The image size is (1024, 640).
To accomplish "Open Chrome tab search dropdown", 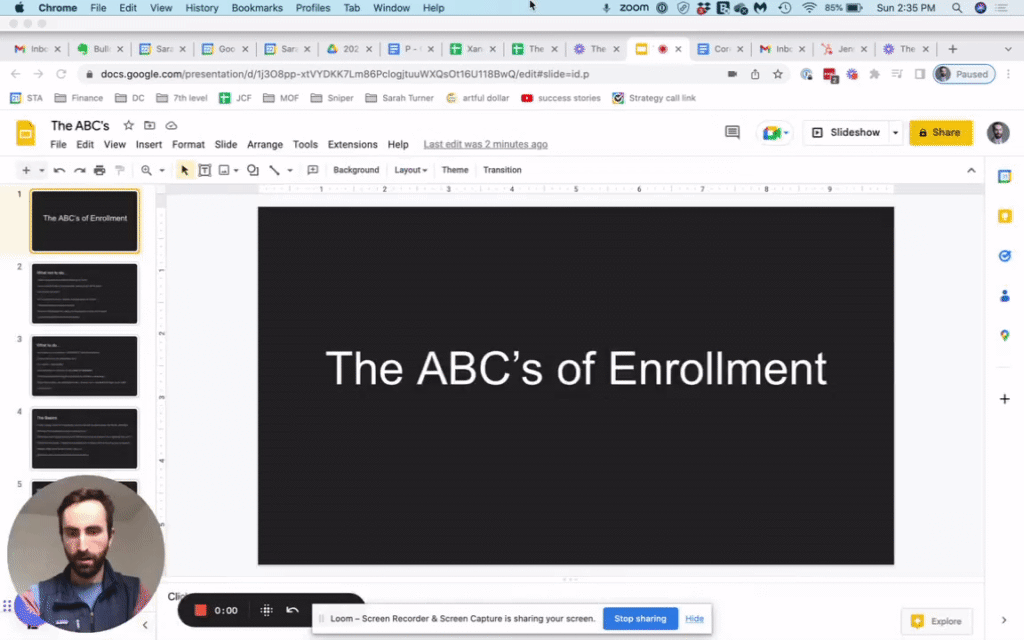I will click(1008, 49).
